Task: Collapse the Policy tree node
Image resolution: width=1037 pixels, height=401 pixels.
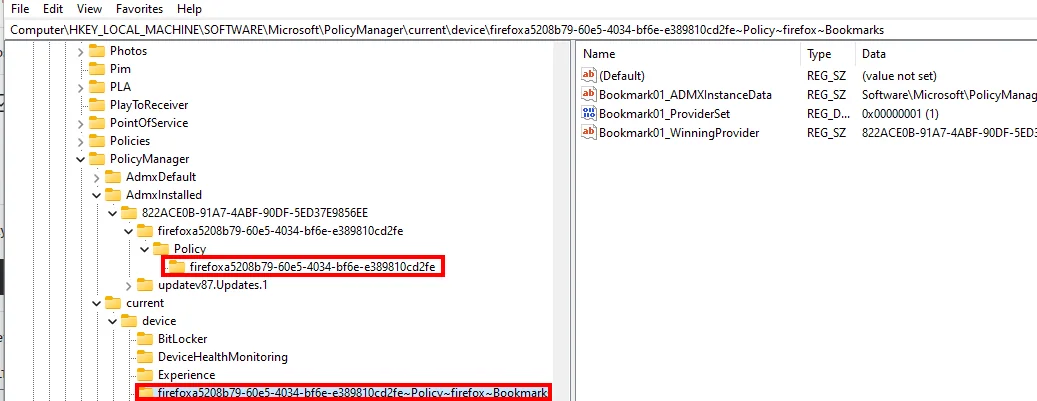Action: pos(145,249)
